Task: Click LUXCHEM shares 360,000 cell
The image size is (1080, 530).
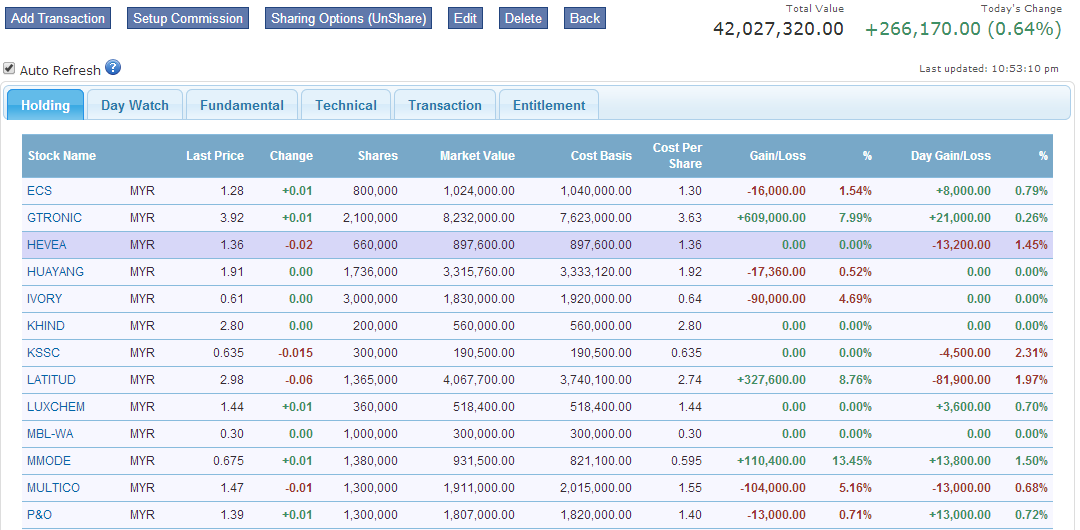Action: (x=375, y=407)
